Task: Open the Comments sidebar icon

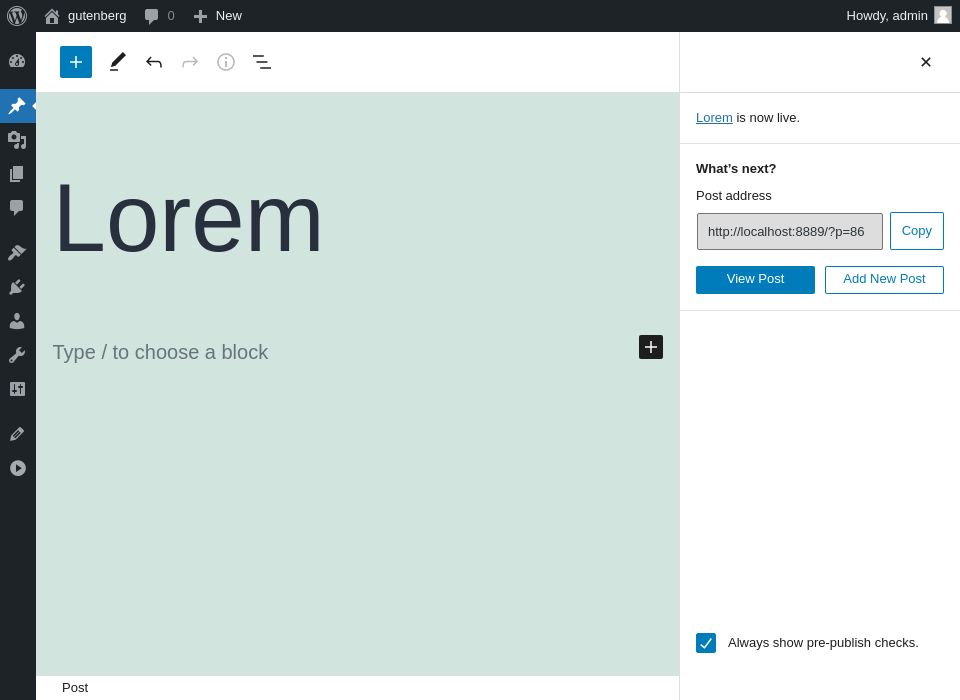Action: pos(17,208)
